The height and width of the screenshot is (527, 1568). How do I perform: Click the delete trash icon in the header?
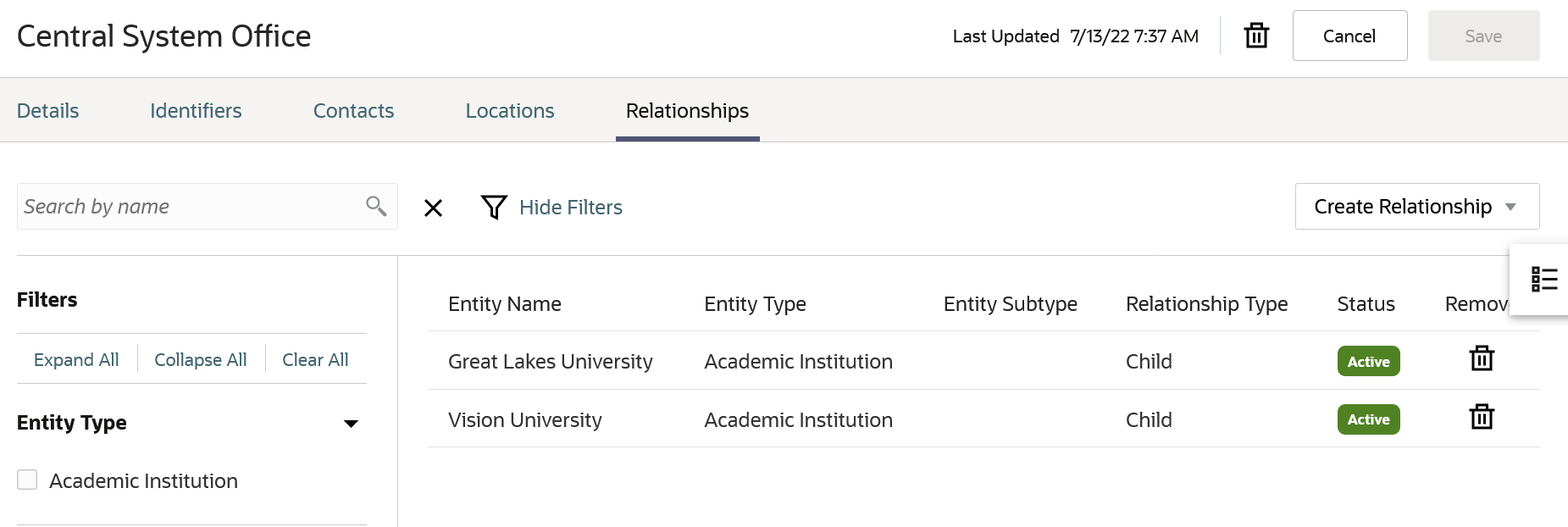(x=1256, y=36)
